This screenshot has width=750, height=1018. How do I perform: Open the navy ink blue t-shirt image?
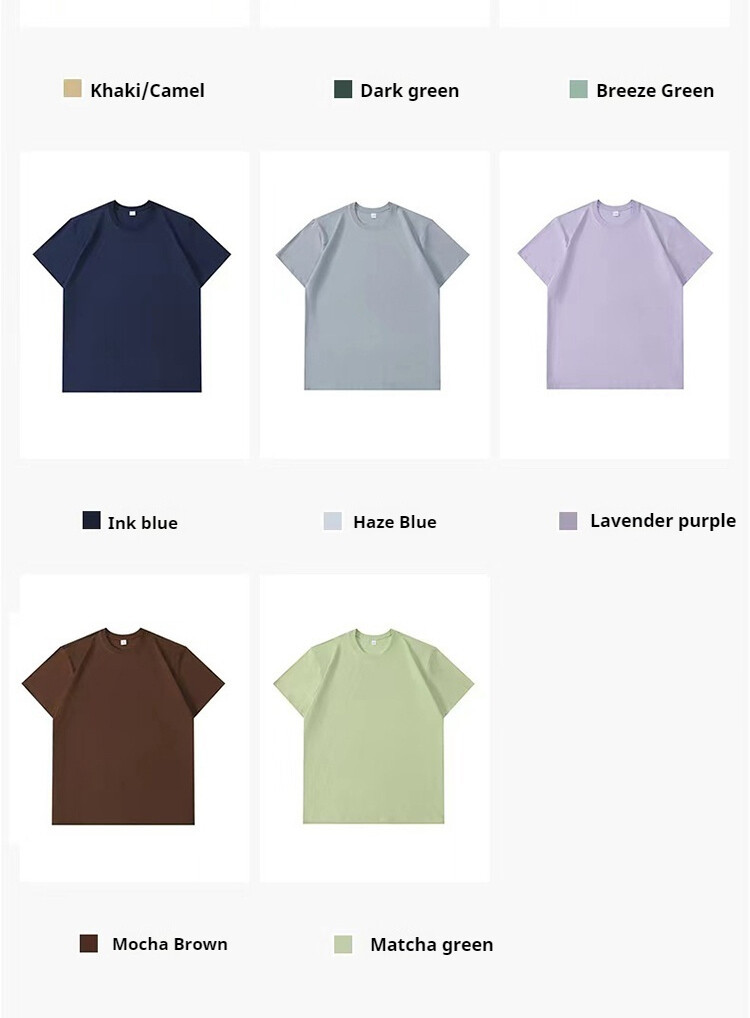(134, 305)
